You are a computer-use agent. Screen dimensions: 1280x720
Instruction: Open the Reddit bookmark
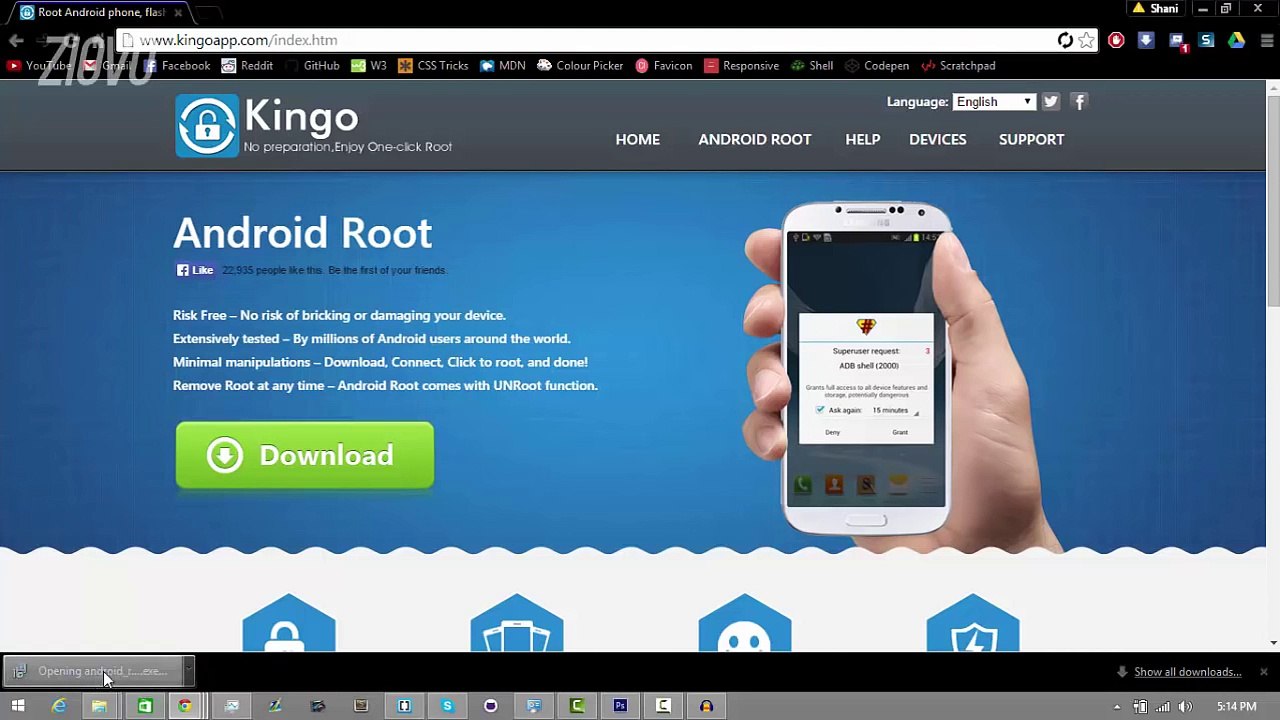pos(247,65)
